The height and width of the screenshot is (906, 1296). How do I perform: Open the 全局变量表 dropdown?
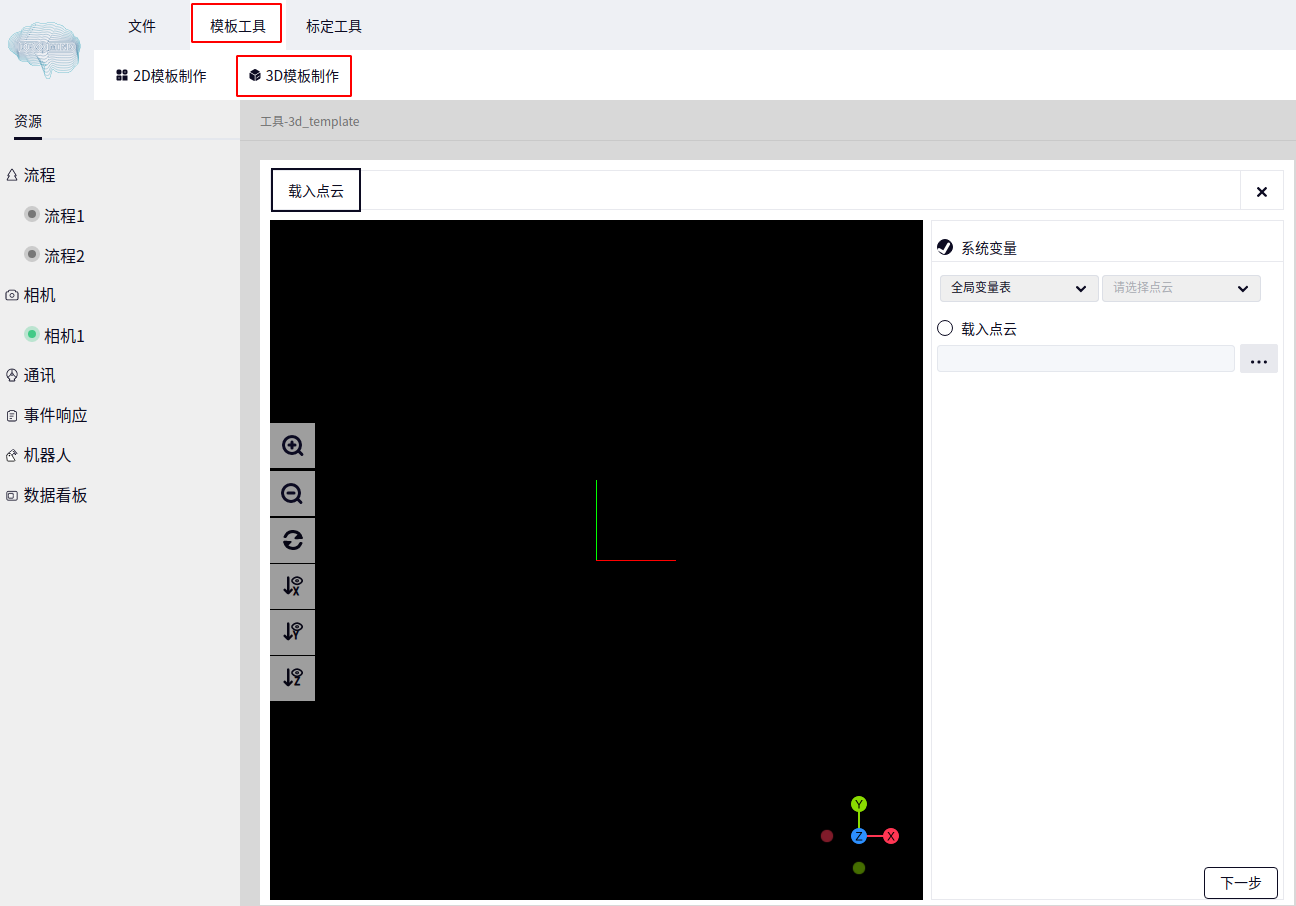(1019, 288)
